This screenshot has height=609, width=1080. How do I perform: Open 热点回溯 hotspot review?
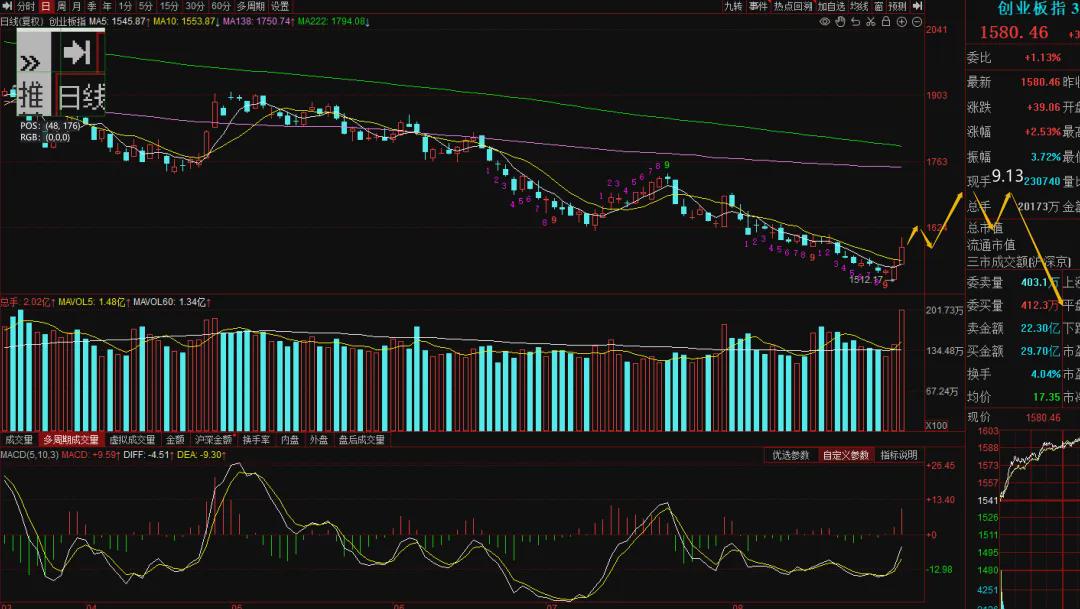793,6
